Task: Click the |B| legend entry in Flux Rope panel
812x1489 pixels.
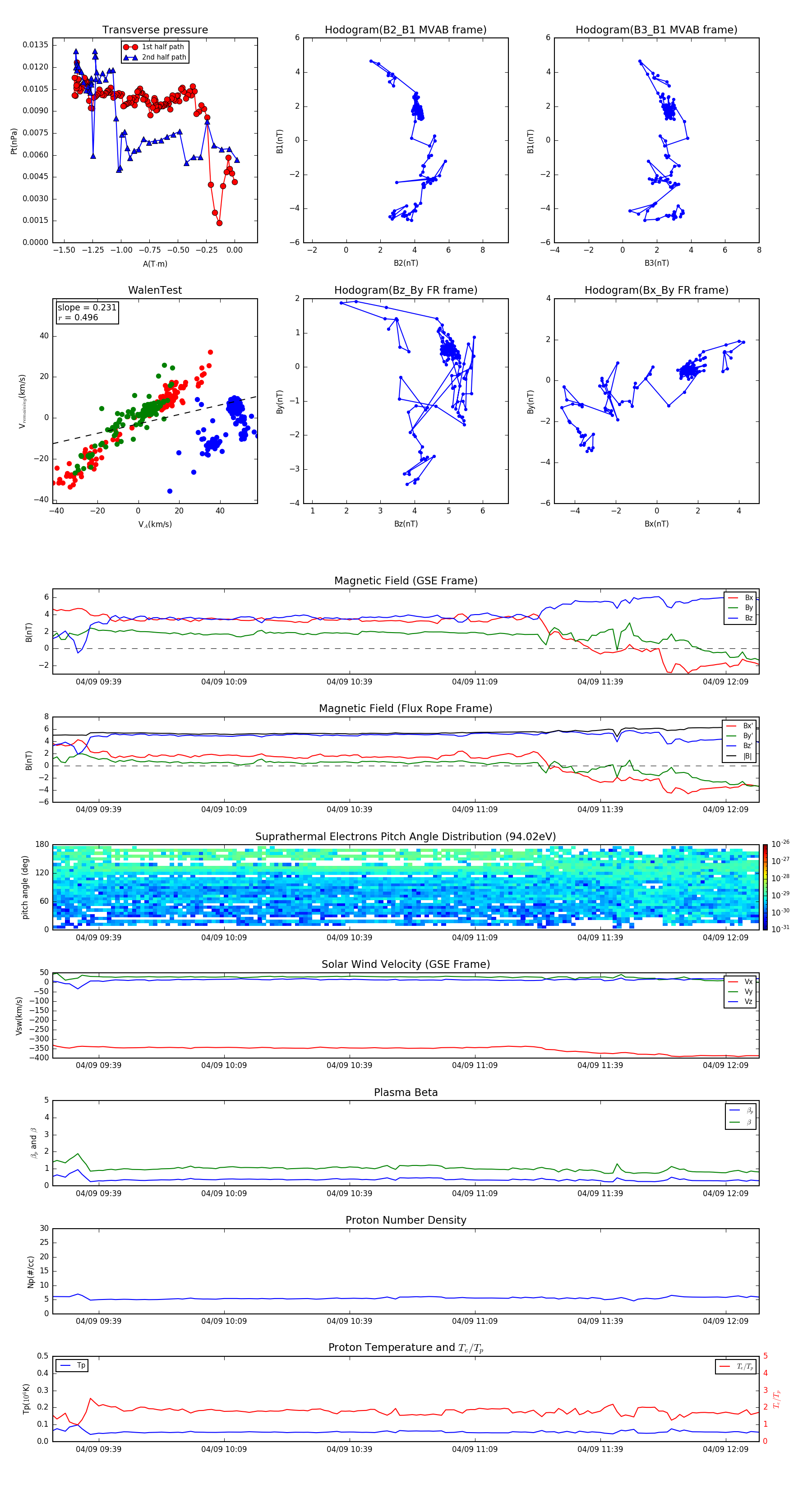Action: pyautogui.click(x=740, y=757)
